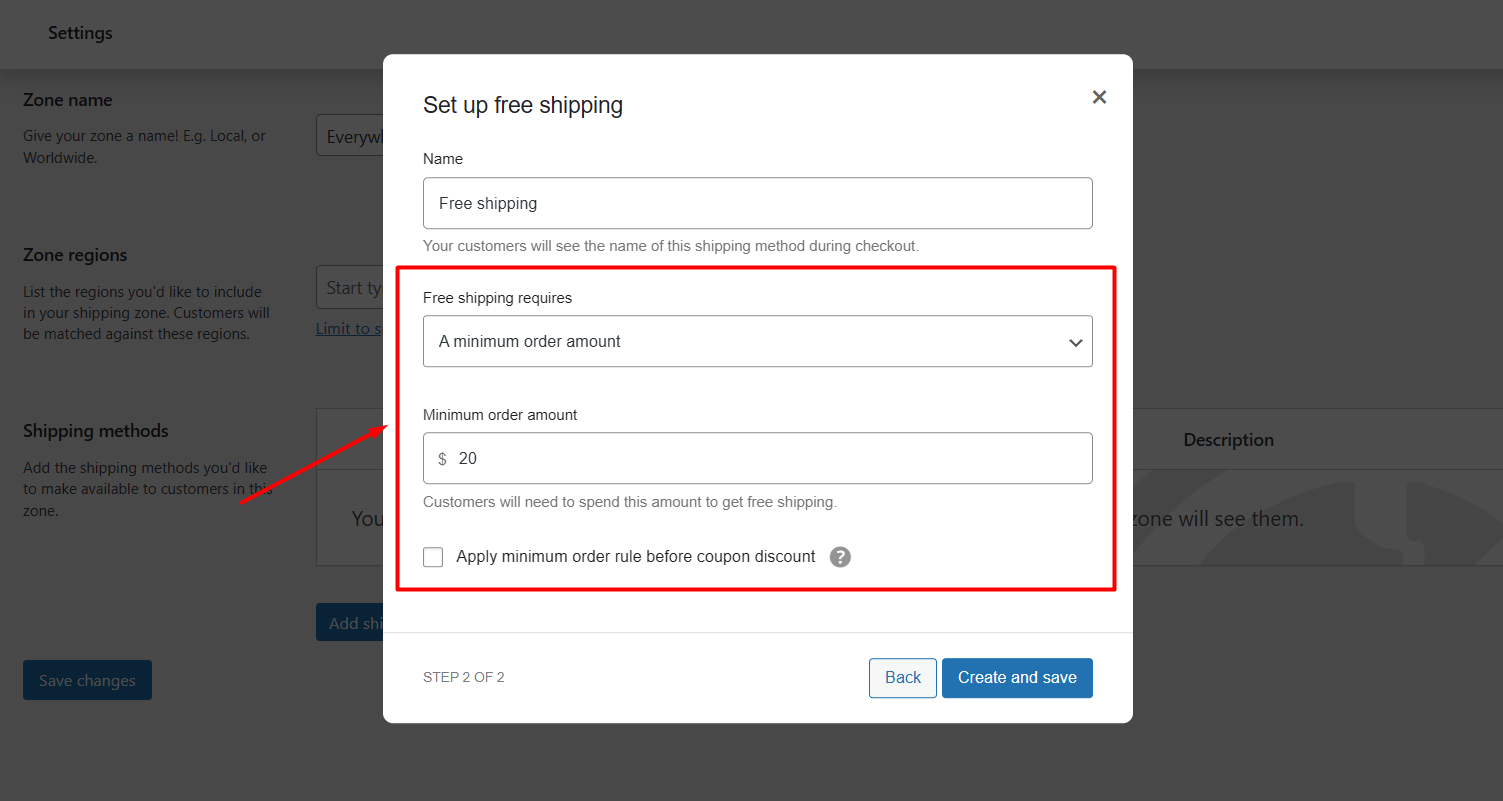This screenshot has height=801, width=1503.
Task: Click the Name field label
Action: 443,159
